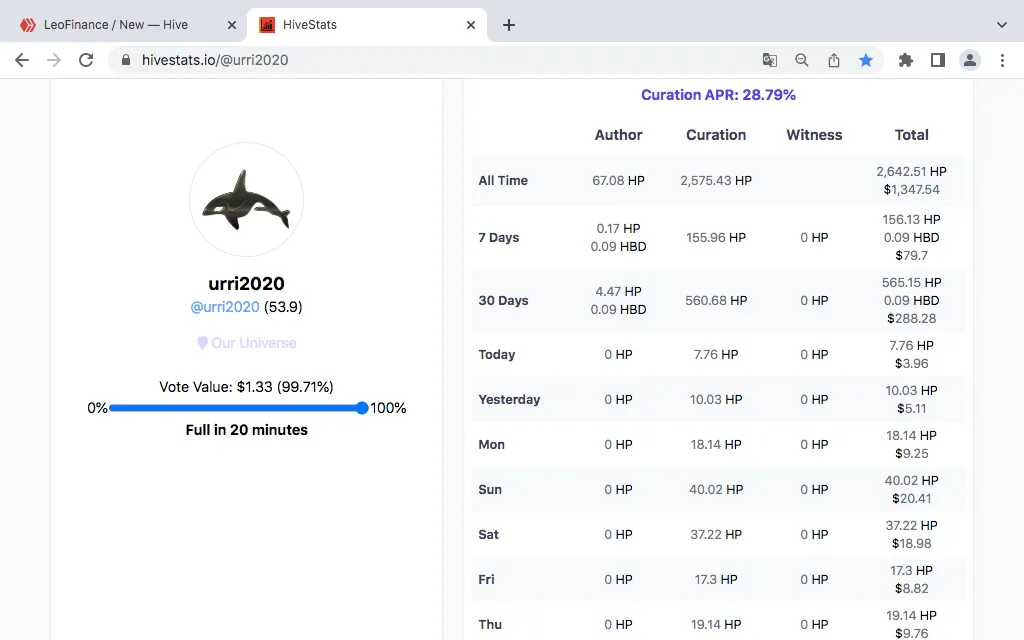
Task: Reload the HiveStats page
Action: [86, 60]
